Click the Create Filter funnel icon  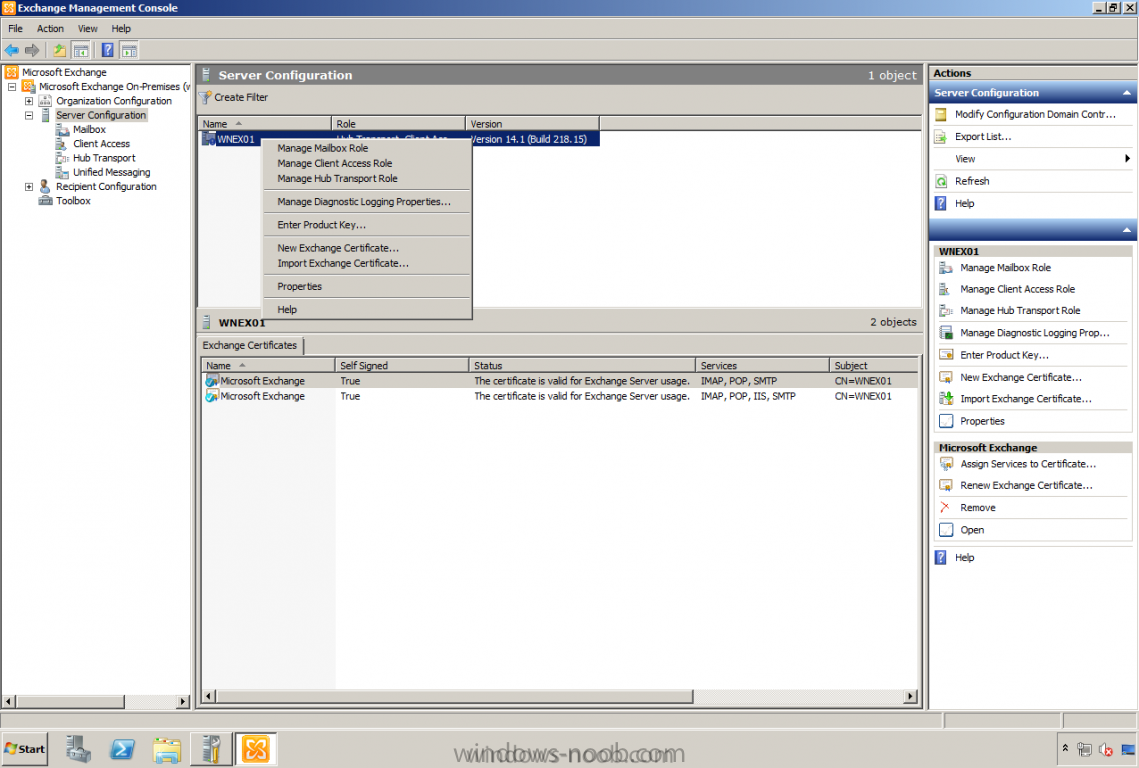pyautogui.click(x=206, y=97)
